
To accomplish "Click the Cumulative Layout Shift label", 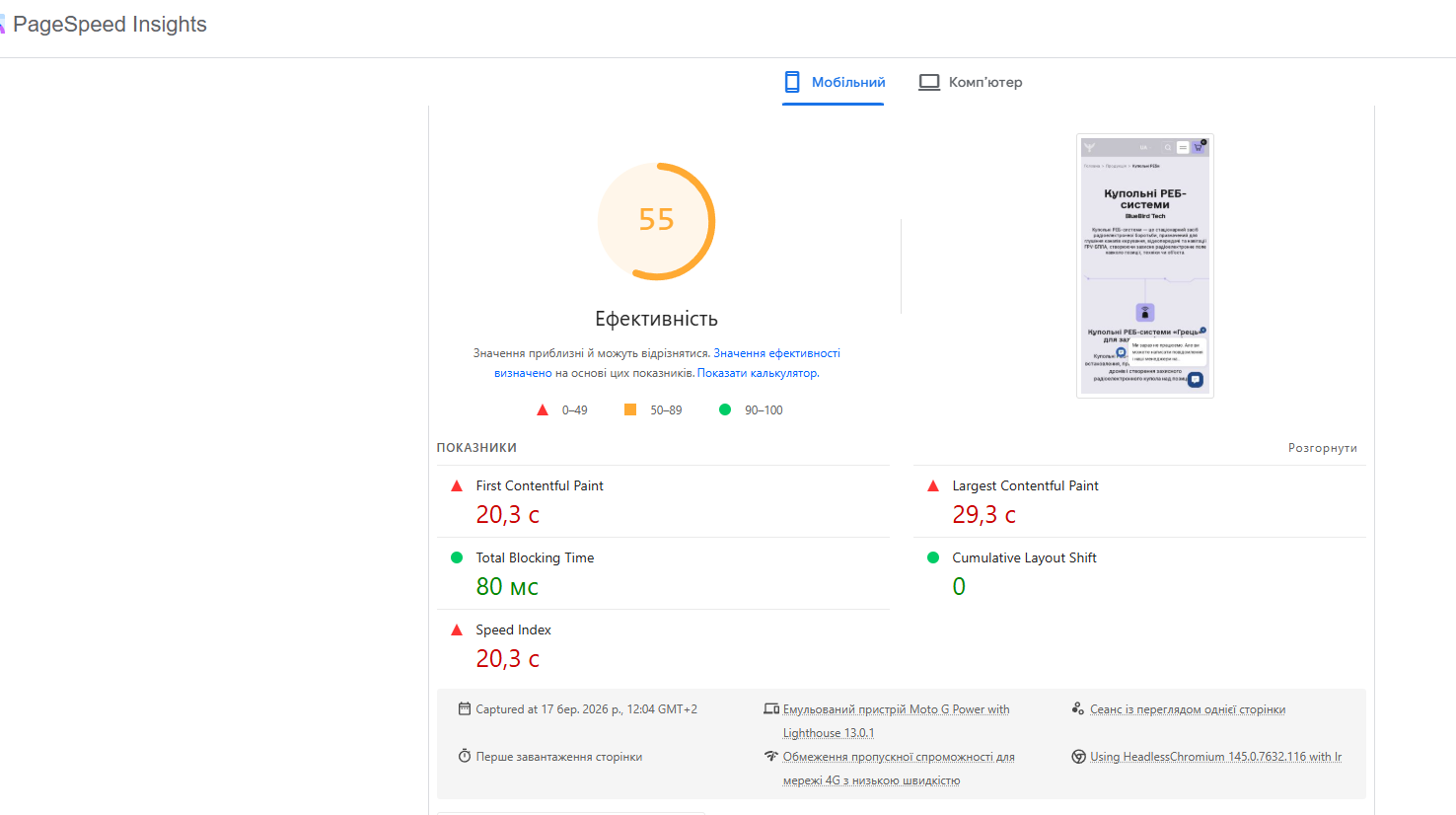I will pos(1024,557).
